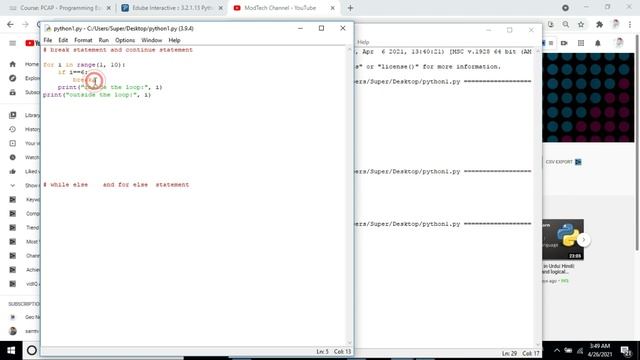Viewport: 640px width, 360px height.
Task: Click the YouTube create video camera icon
Action: (x=564, y=43)
